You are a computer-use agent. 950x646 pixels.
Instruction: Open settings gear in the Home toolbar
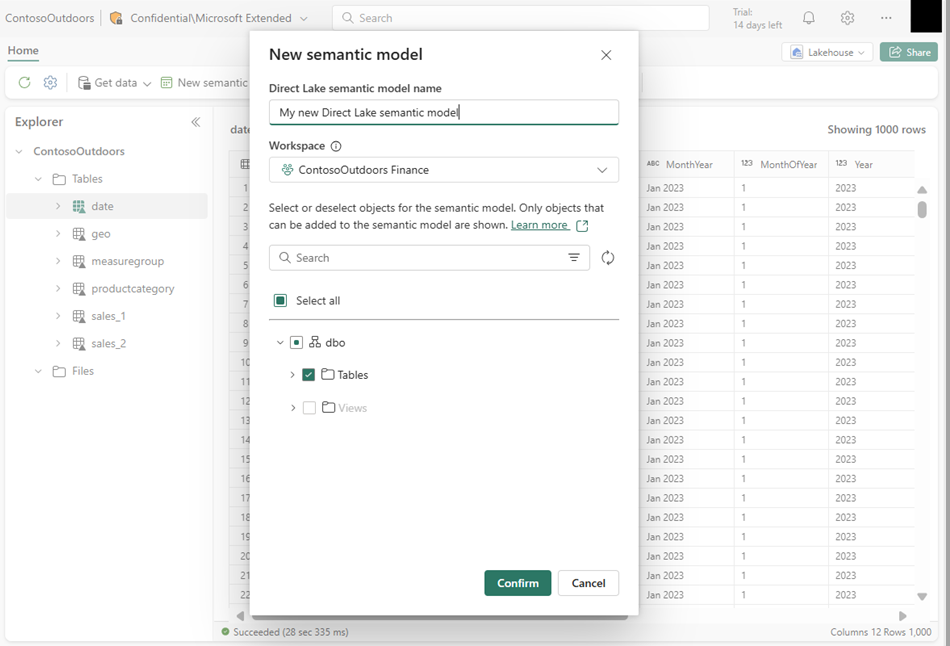(x=50, y=83)
